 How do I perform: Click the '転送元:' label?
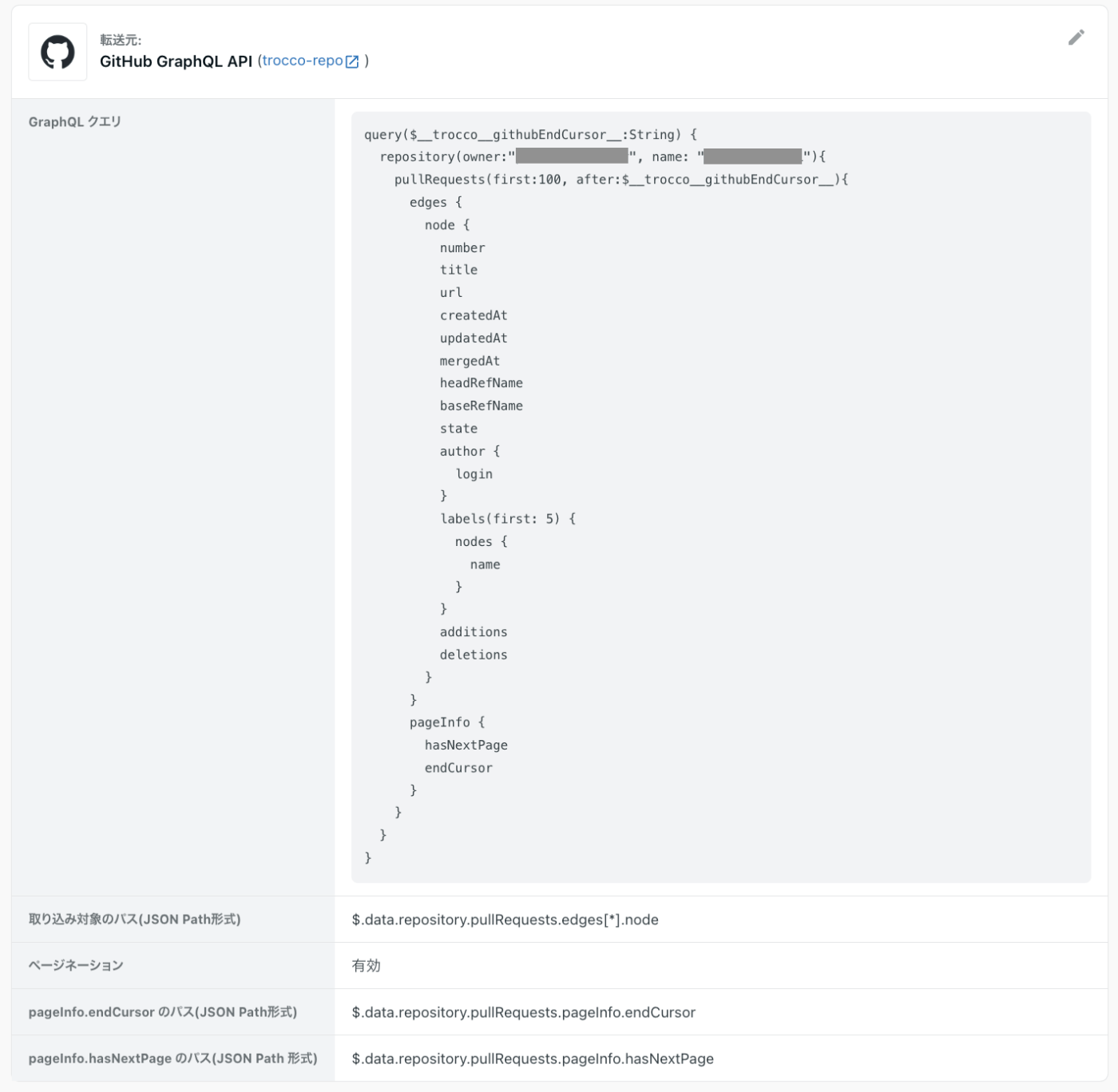pyautogui.click(x=121, y=40)
